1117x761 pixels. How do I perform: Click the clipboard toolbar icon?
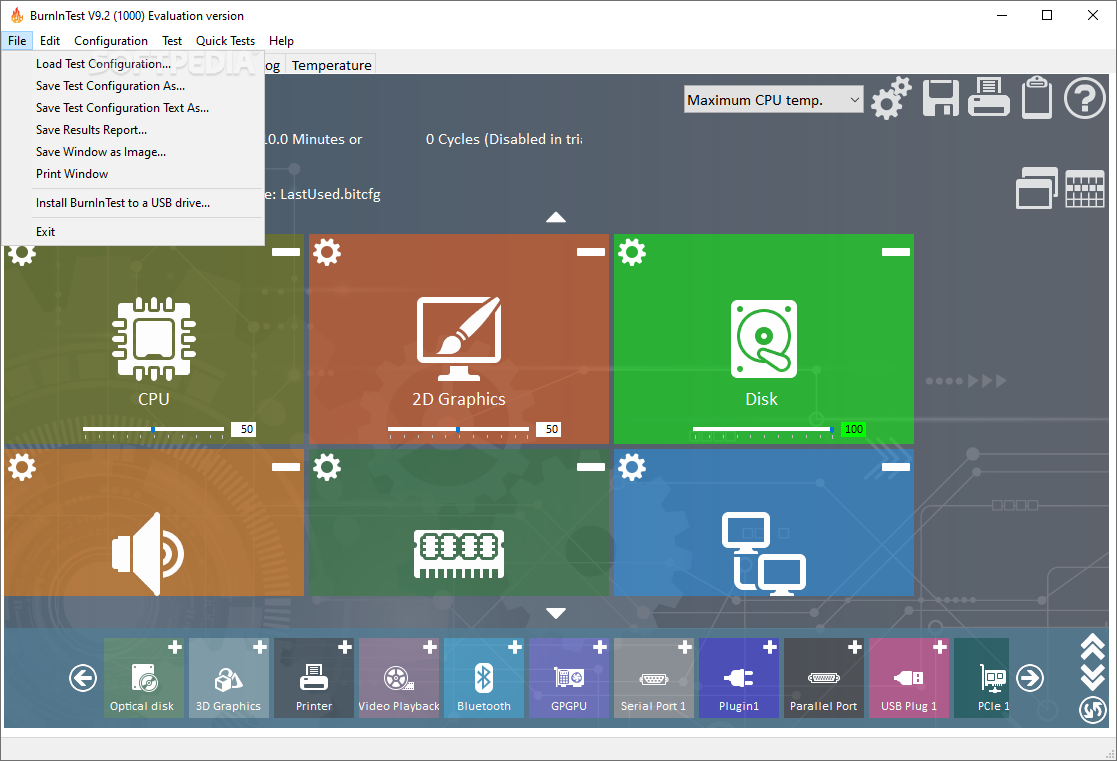1037,98
